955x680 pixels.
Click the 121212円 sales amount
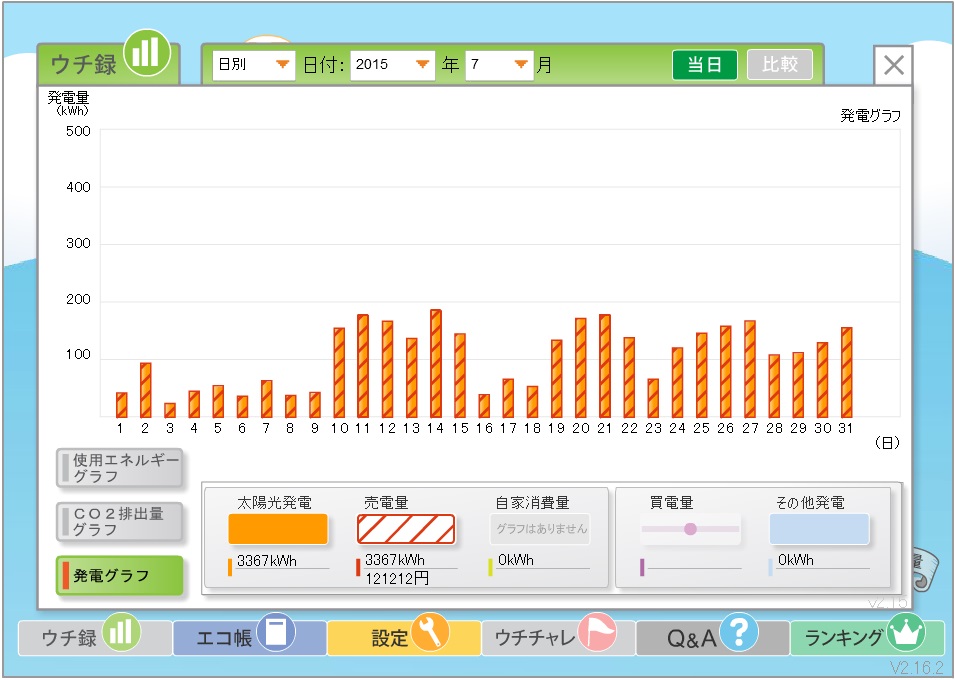point(396,578)
